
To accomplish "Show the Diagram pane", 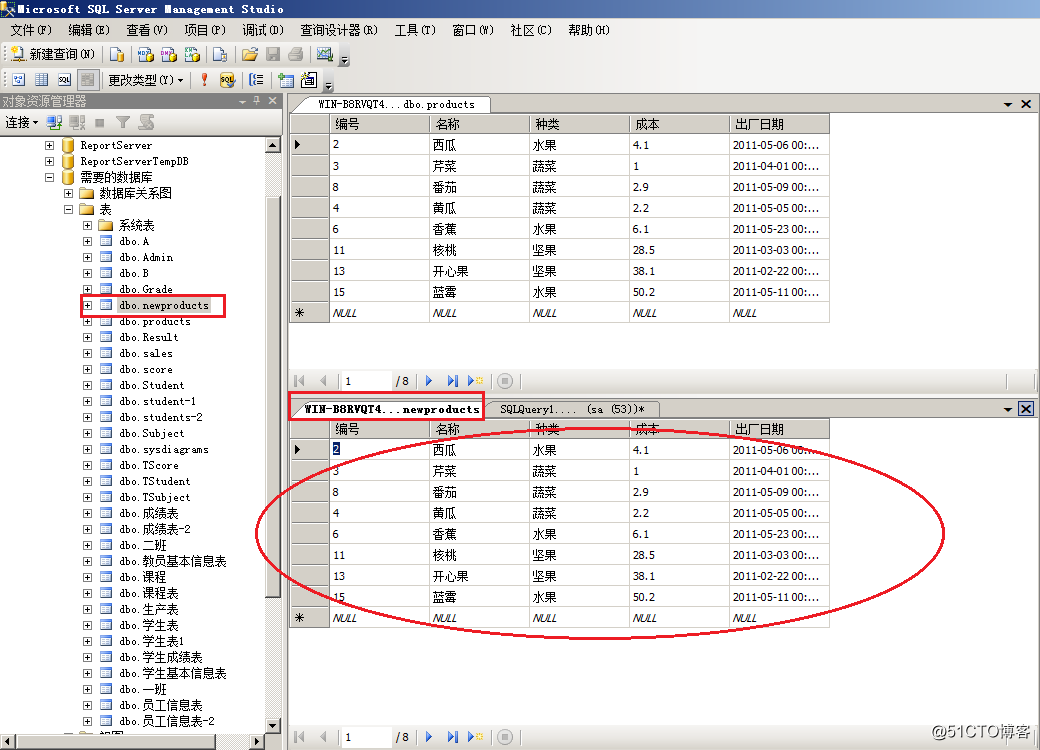I will pos(19,80).
